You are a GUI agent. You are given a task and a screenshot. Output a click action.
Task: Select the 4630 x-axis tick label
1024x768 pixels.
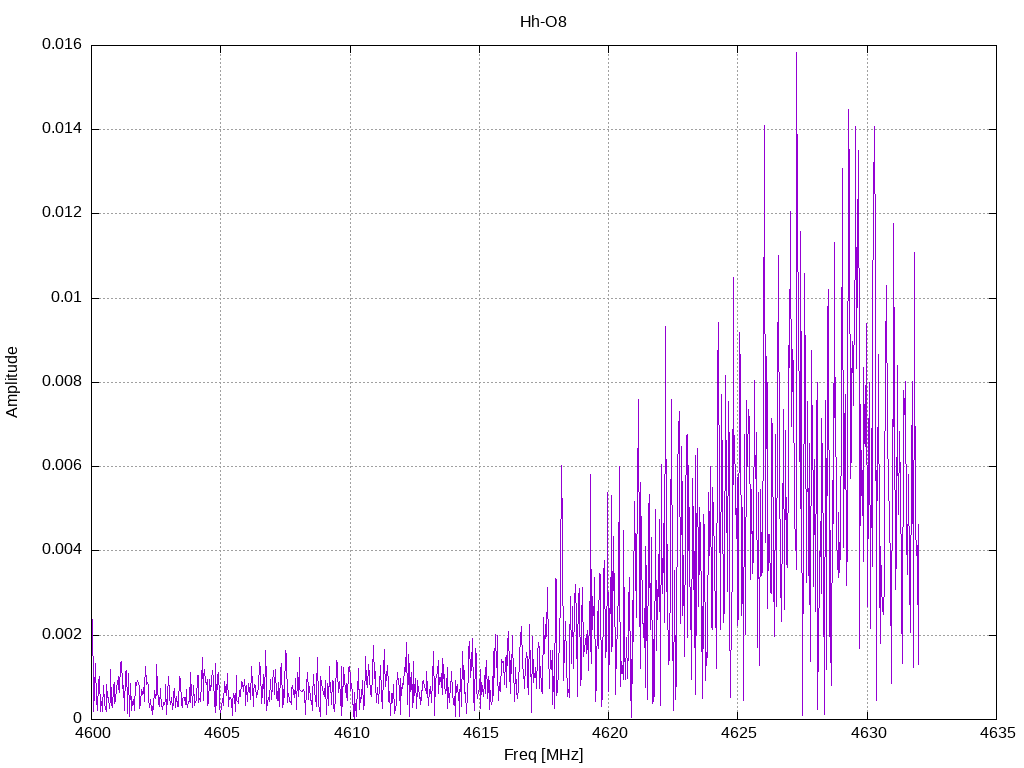[x=867, y=733]
